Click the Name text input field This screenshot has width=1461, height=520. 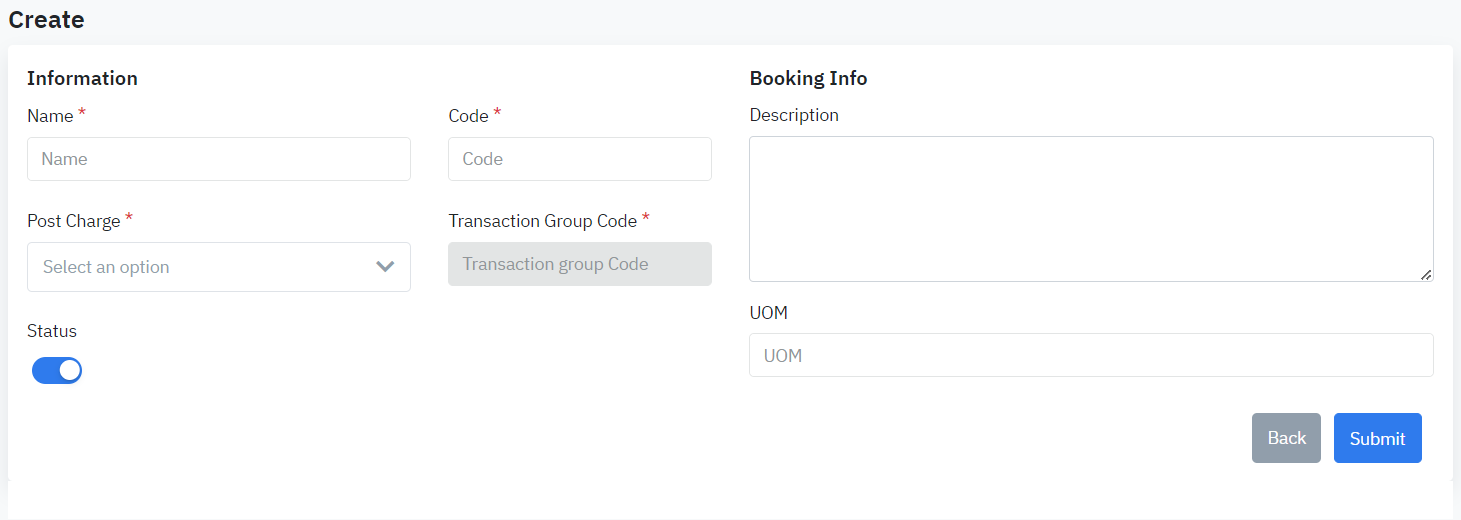218,159
